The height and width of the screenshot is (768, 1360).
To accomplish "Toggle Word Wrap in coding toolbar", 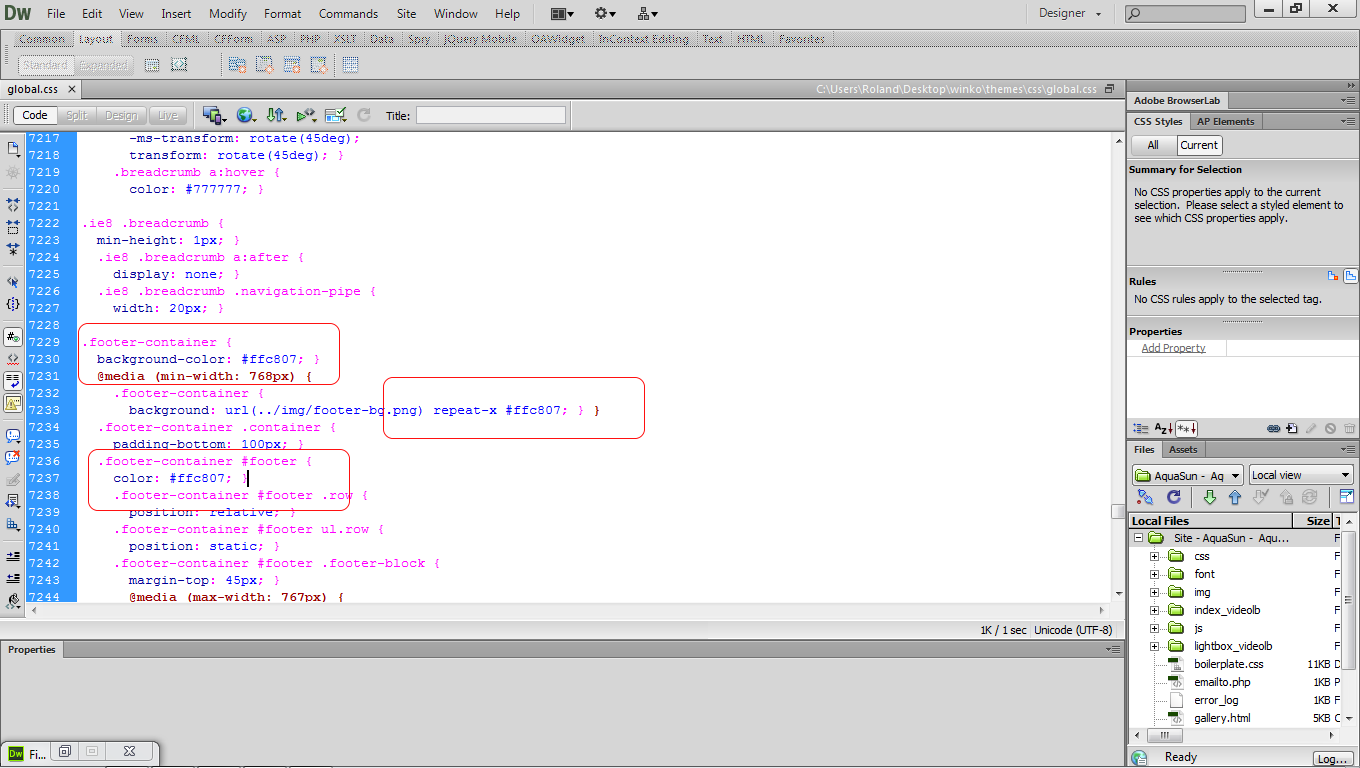I will 13,380.
